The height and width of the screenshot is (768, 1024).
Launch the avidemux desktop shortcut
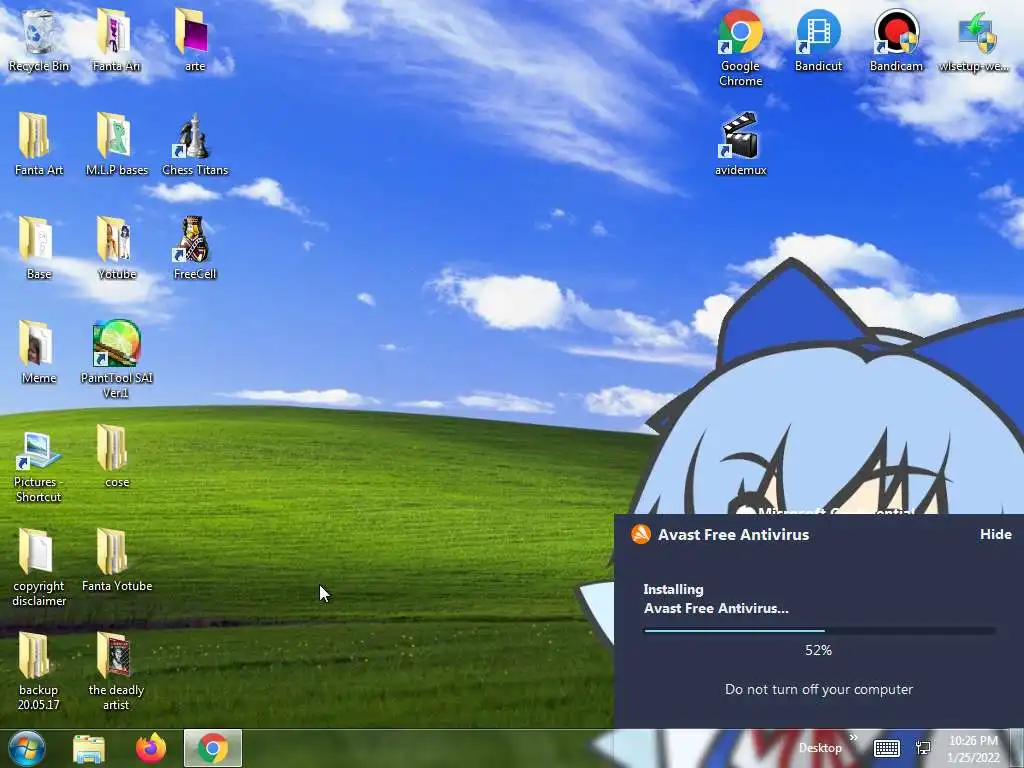(740, 144)
